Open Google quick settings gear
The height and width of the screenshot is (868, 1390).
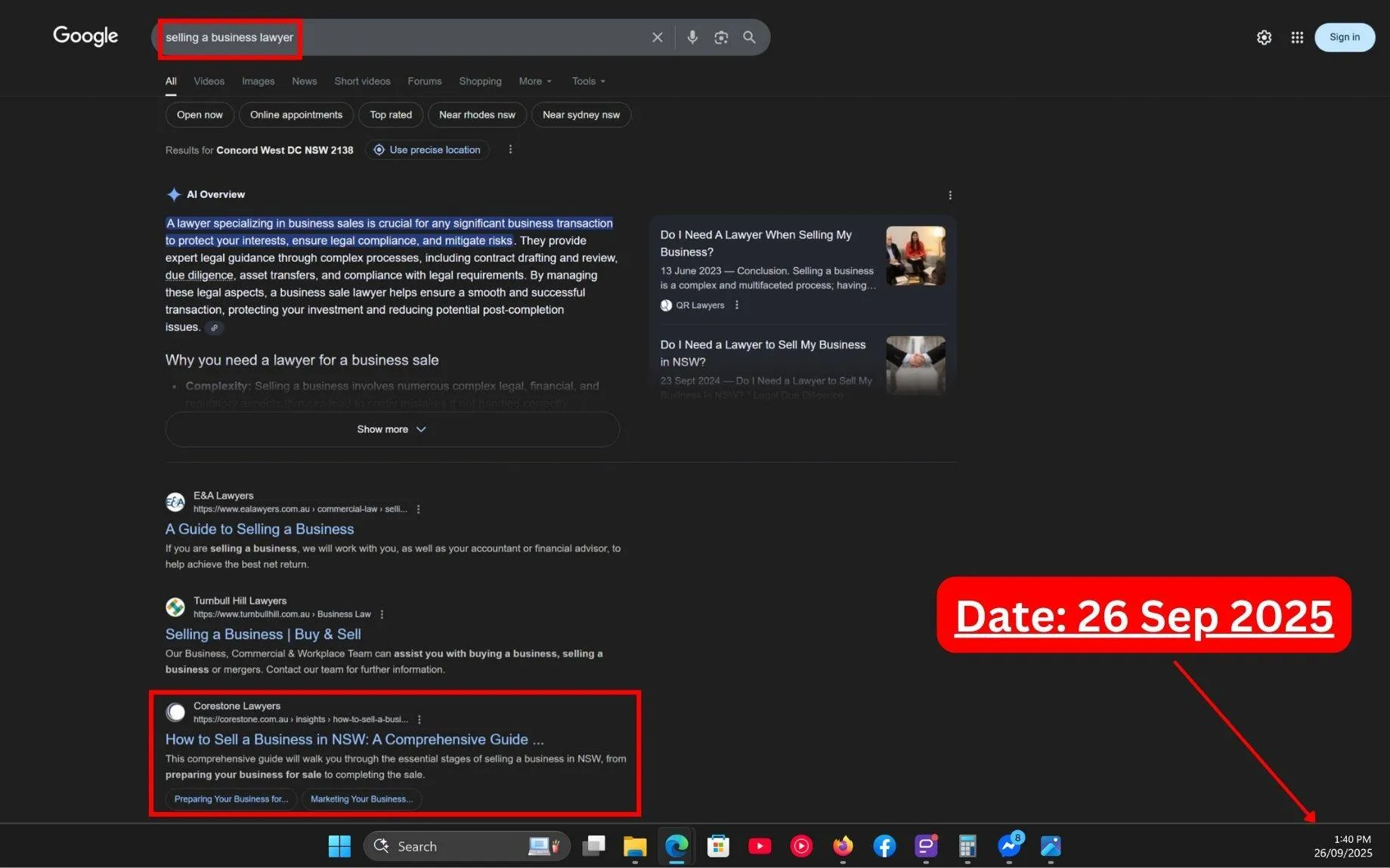(x=1264, y=36)
